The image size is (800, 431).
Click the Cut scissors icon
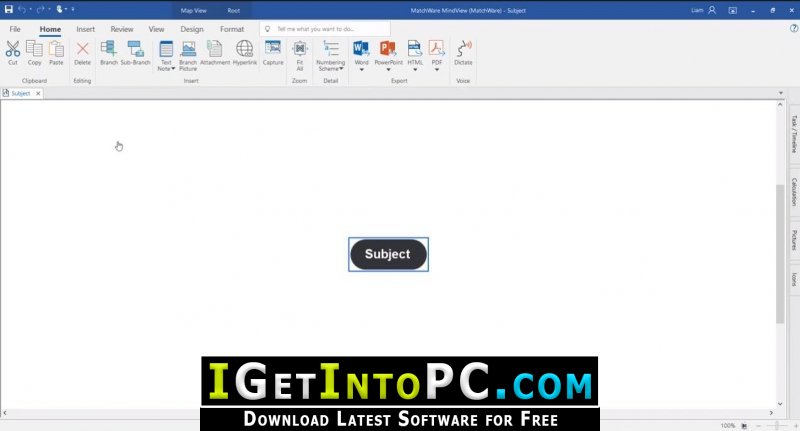point(13,49)
